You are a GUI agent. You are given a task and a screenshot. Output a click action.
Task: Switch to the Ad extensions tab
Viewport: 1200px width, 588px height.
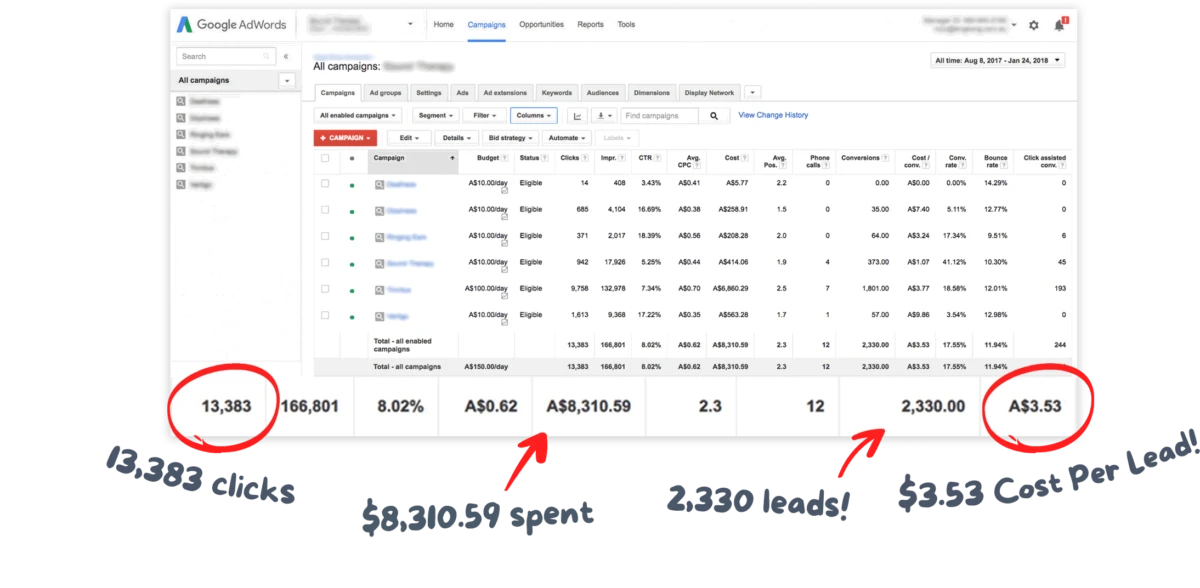[x=505, y=93]
